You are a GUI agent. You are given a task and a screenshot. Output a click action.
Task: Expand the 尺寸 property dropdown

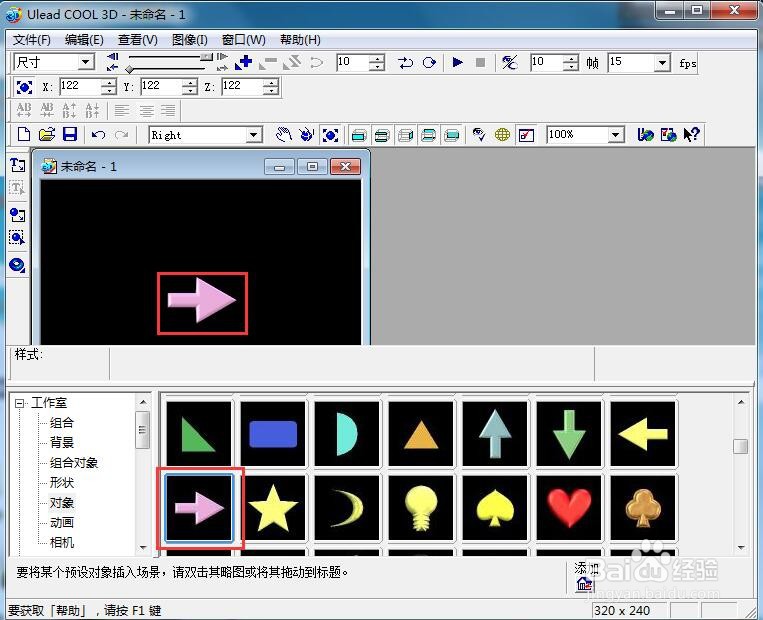[86, 62]
